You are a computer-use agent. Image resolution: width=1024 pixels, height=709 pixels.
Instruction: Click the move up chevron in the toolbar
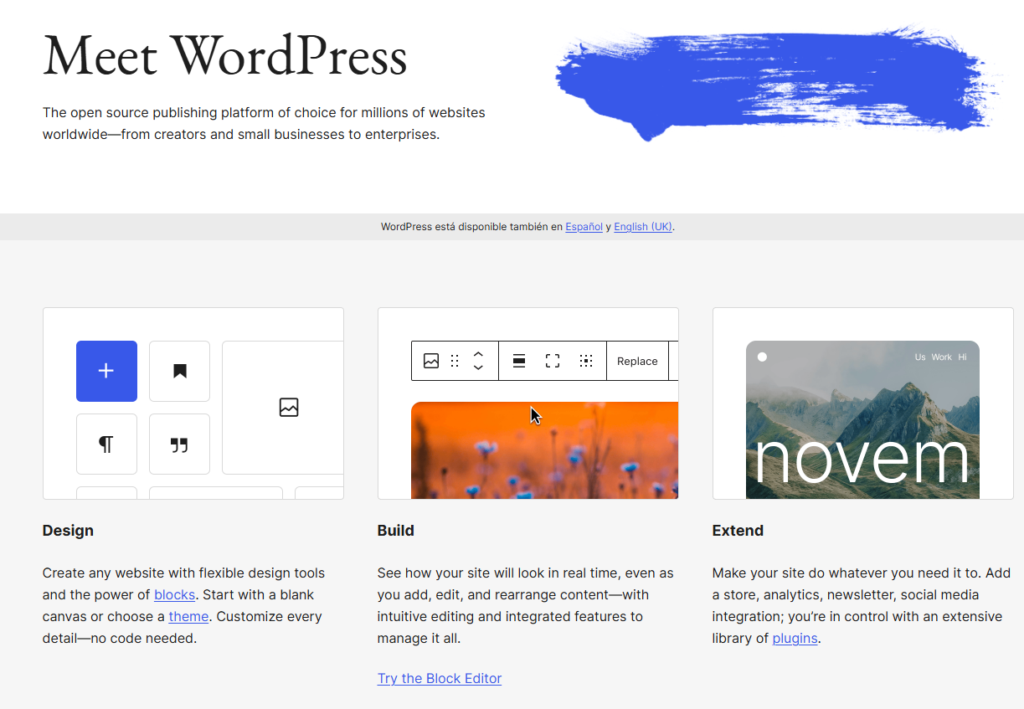point(478,354)
